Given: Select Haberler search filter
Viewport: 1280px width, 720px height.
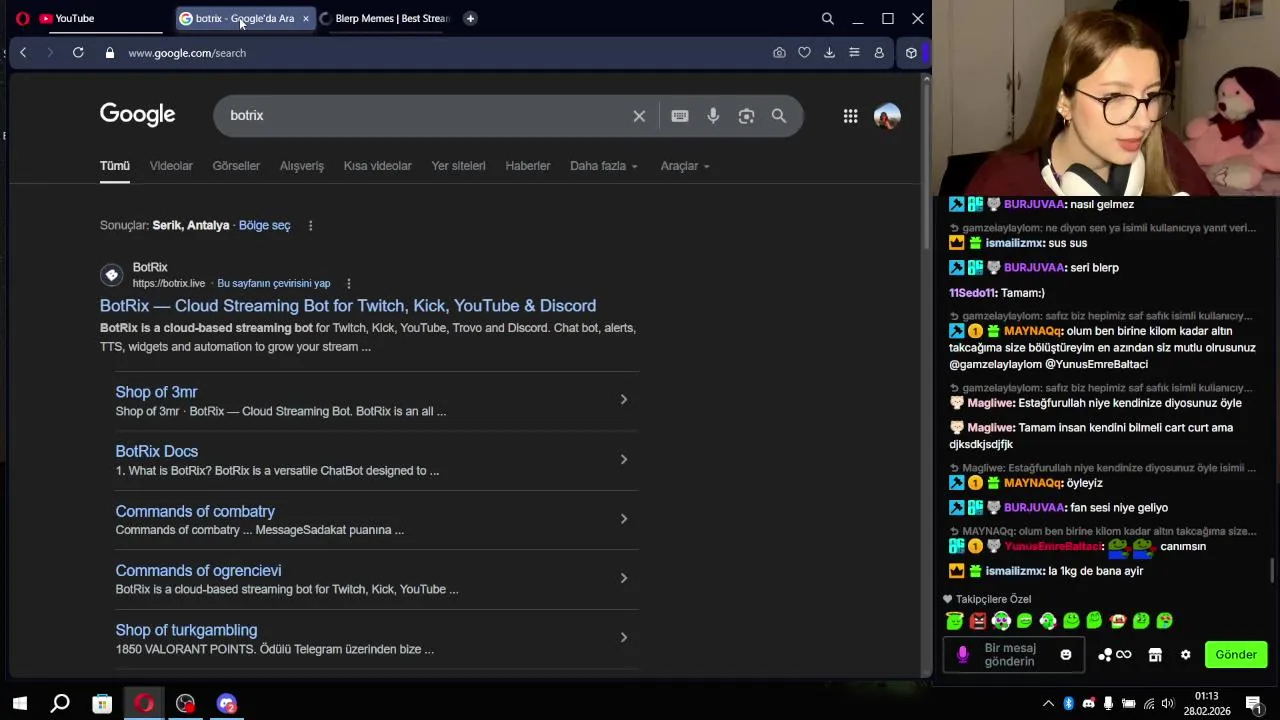Looking at the screenshot, I should (528, 166).
